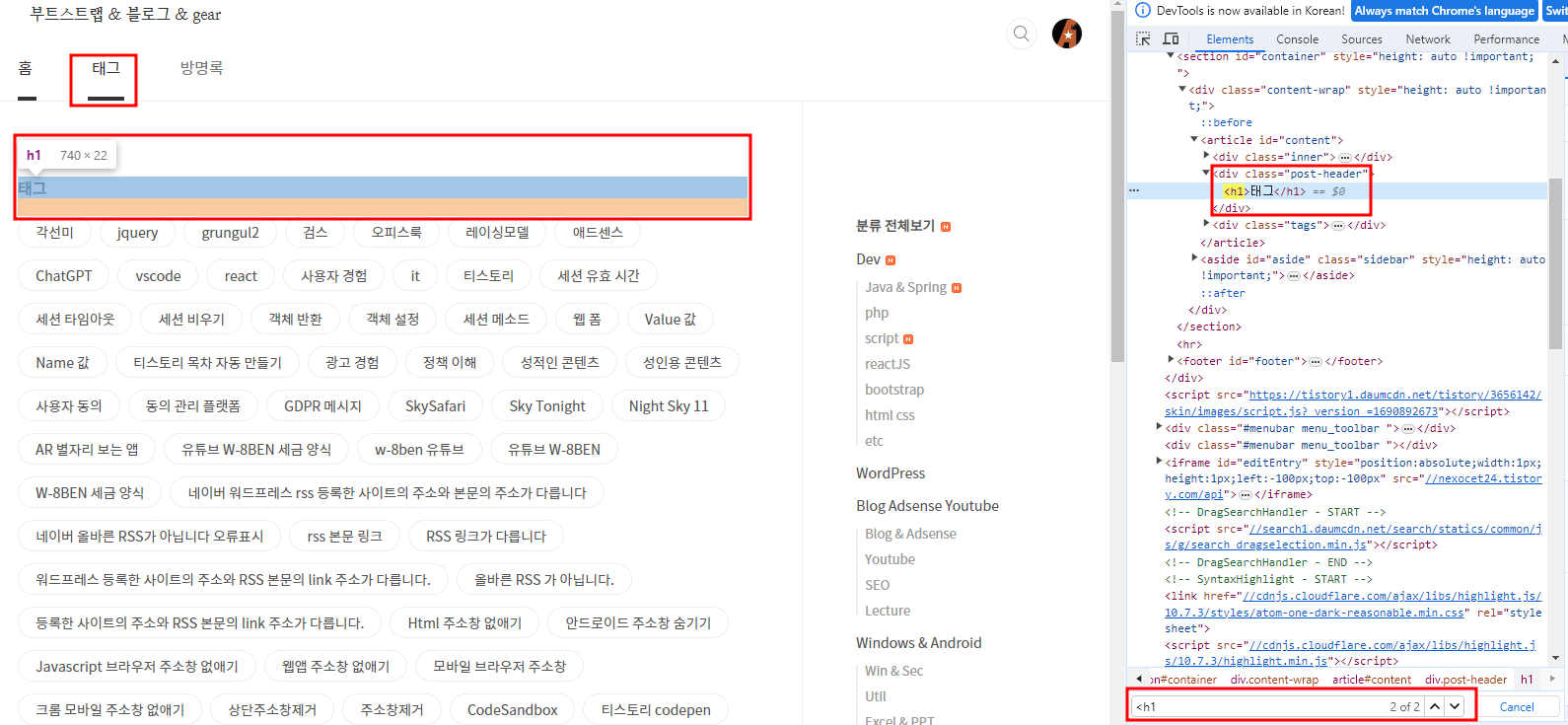Click the new-post icon beside script
The width and height of the screenshot is (1568, 725).
click(908, 339)
